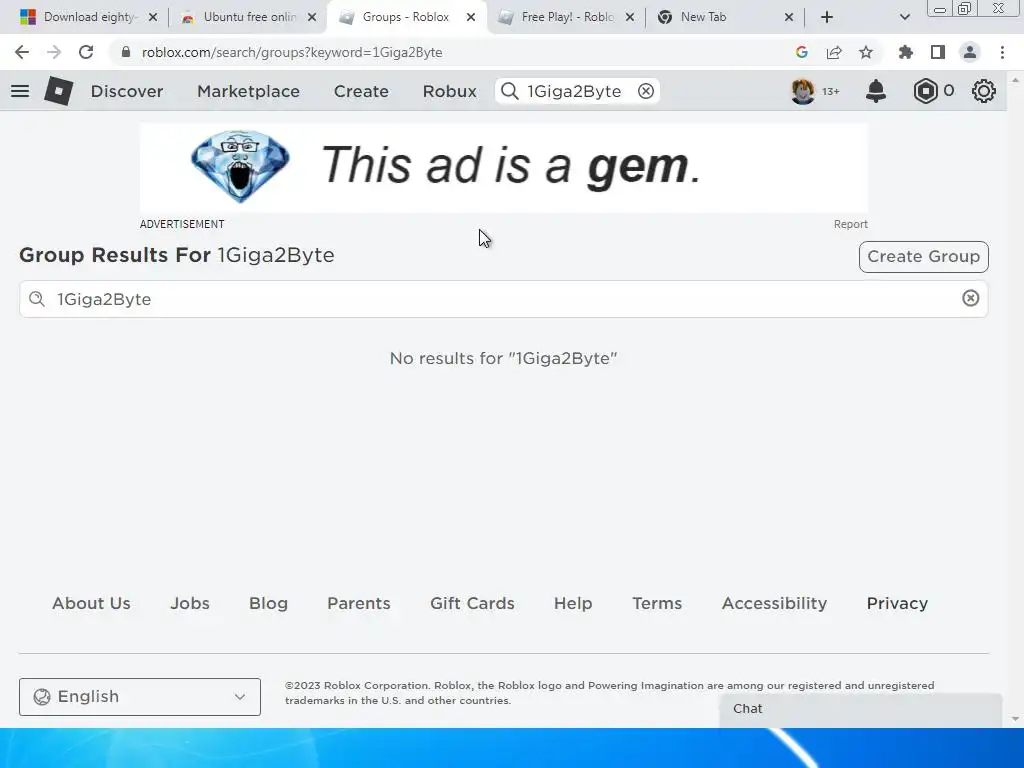
Task: Close the Download eighty tab
Action: [153, 17]
